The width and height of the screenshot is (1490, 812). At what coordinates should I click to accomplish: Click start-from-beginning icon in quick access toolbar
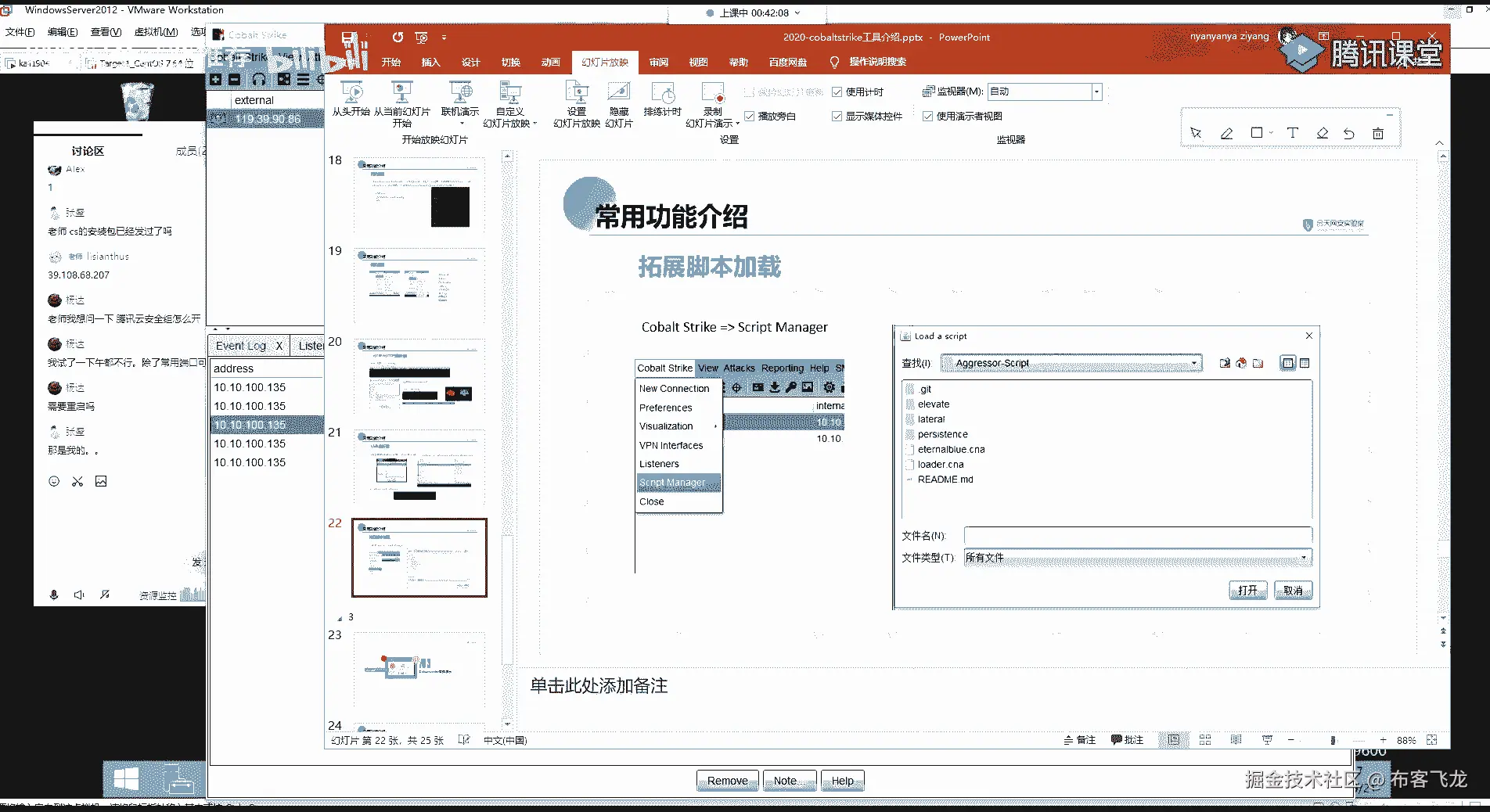pyautogui.click(x=421, y=38)
